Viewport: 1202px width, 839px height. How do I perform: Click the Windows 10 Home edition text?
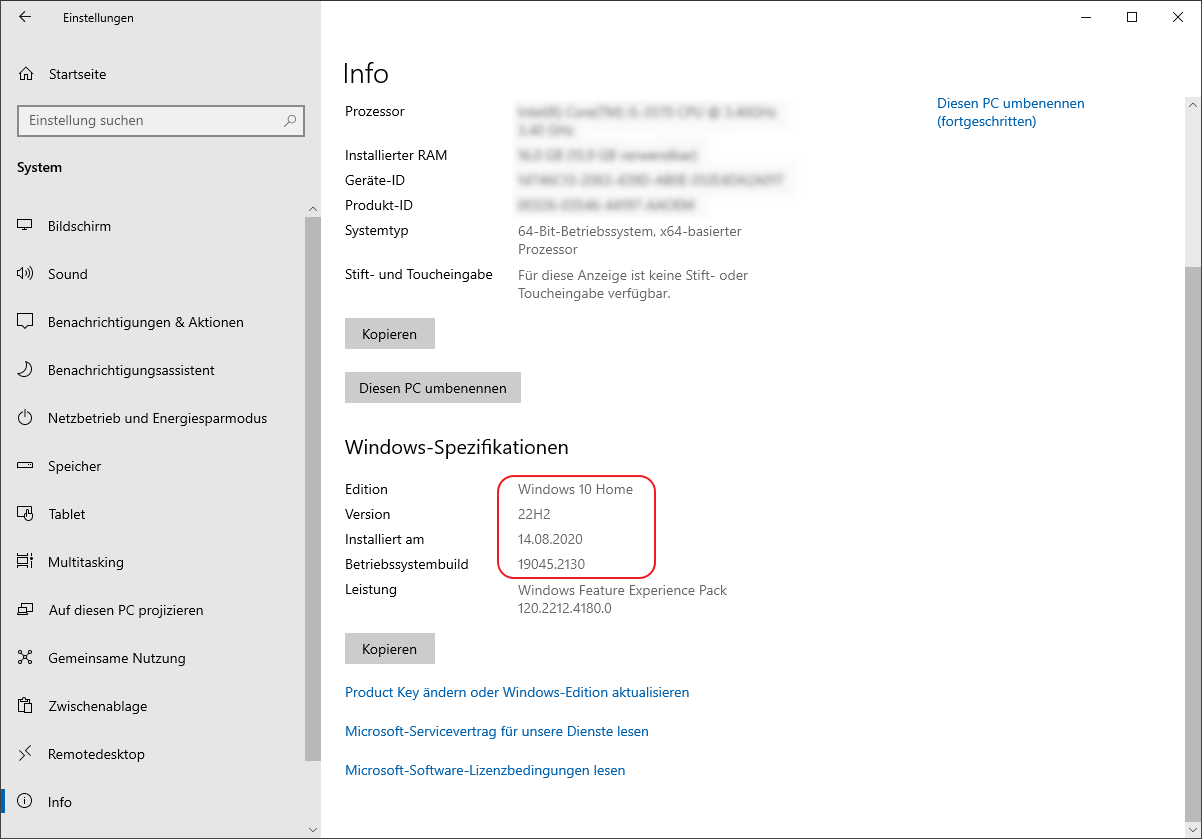[575, 489]
